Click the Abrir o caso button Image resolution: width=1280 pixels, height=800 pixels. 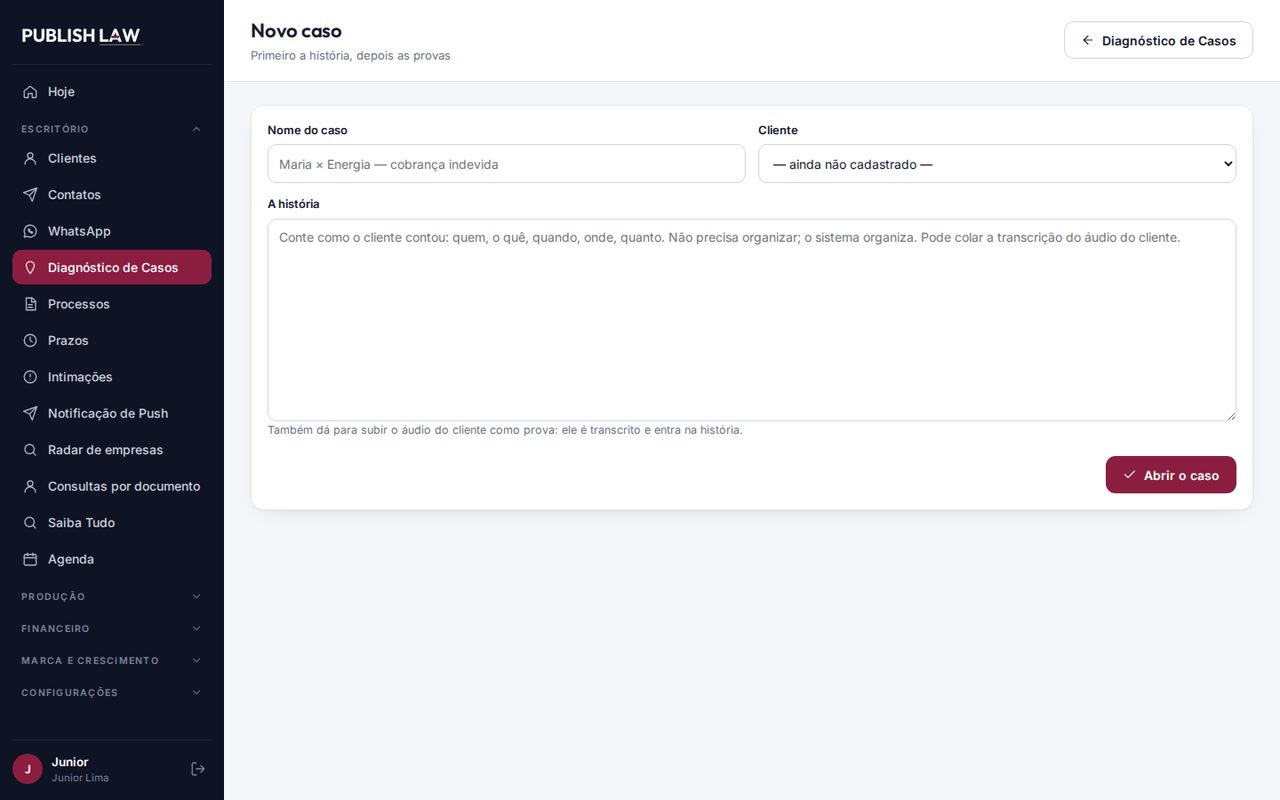tap(1171, 475)
